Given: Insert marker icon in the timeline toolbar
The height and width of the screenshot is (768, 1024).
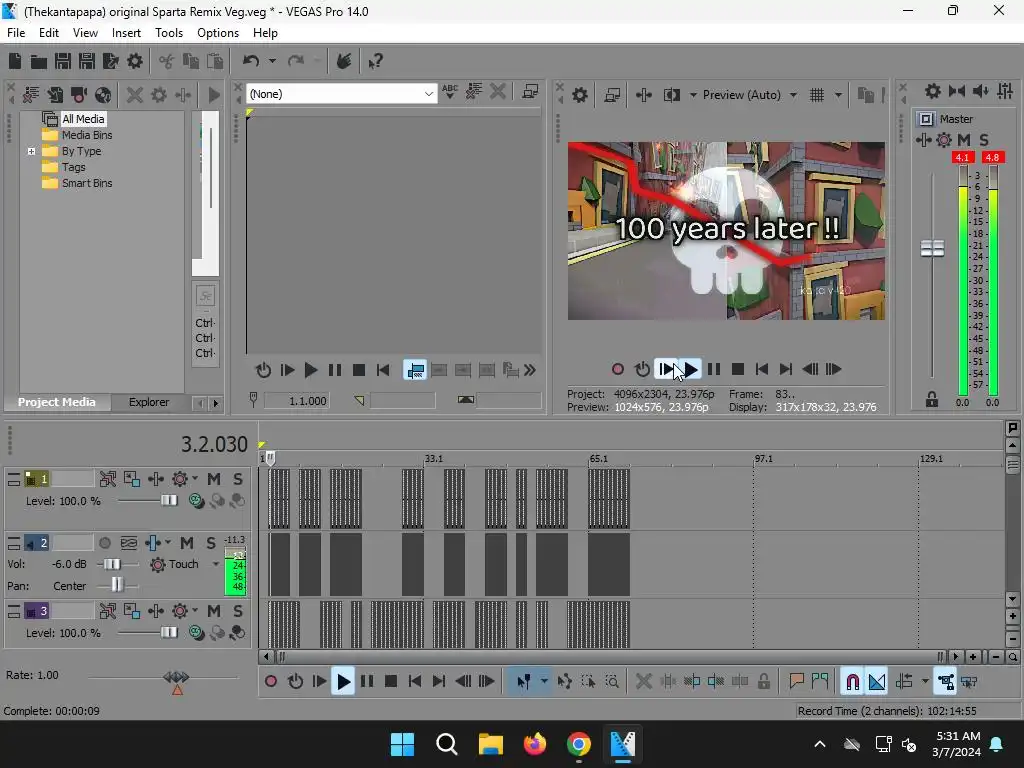Looking at the screenshot, I should (796, 682).
